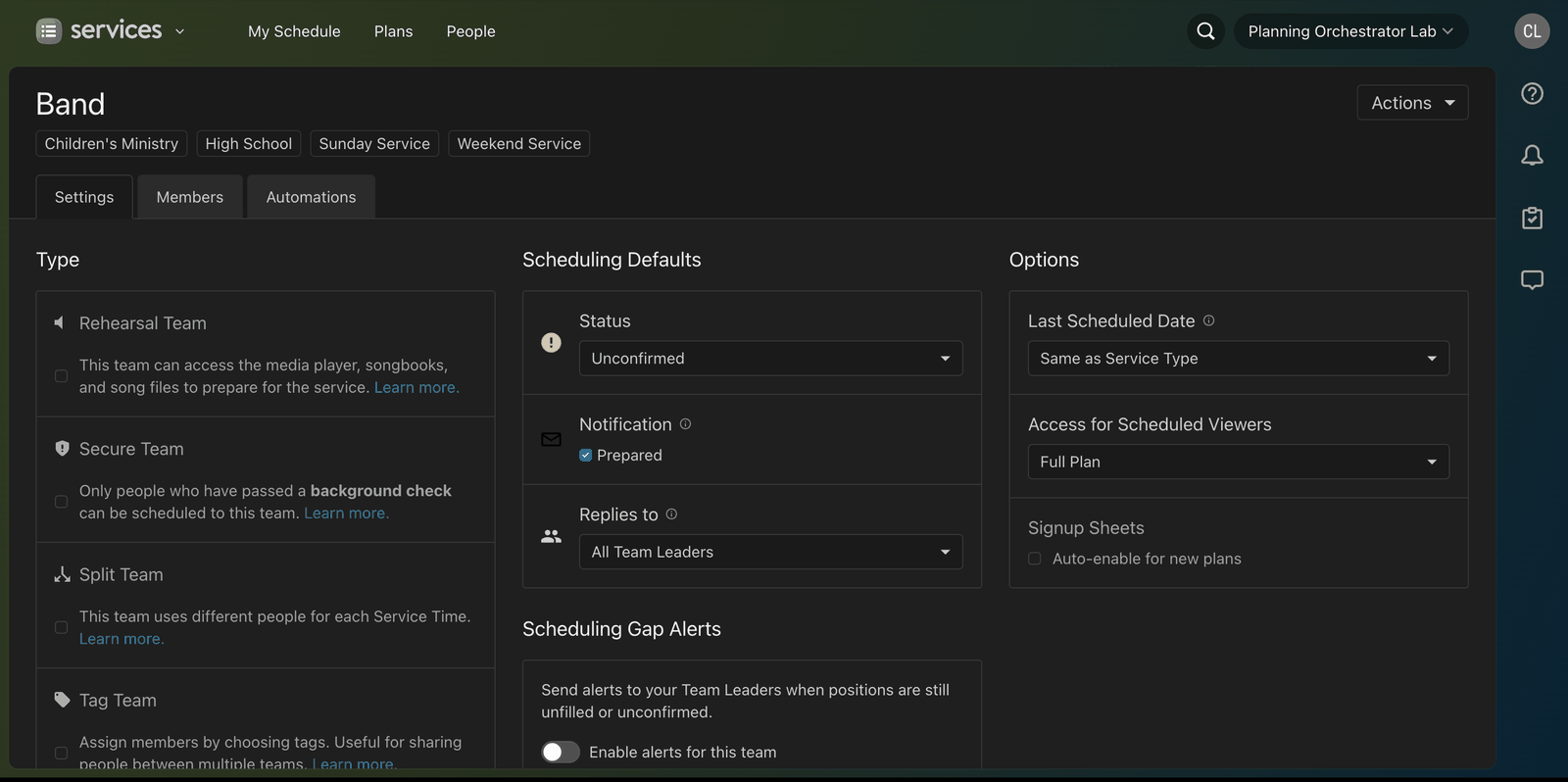1568x782 pixels.
Task: Click the Weekend Service tag
Action: coord(519,143)
